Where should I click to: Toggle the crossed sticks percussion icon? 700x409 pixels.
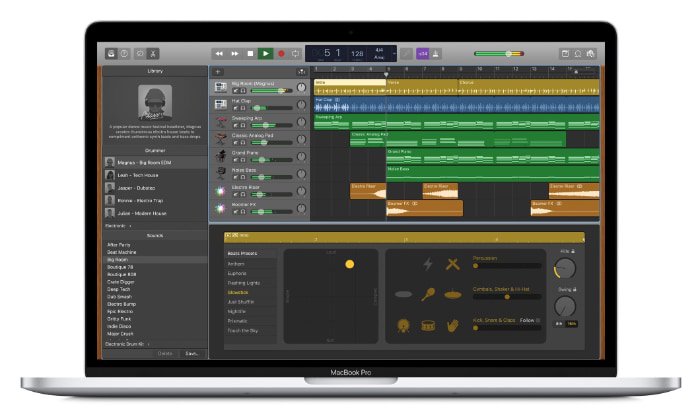click(x=453, y=264)
